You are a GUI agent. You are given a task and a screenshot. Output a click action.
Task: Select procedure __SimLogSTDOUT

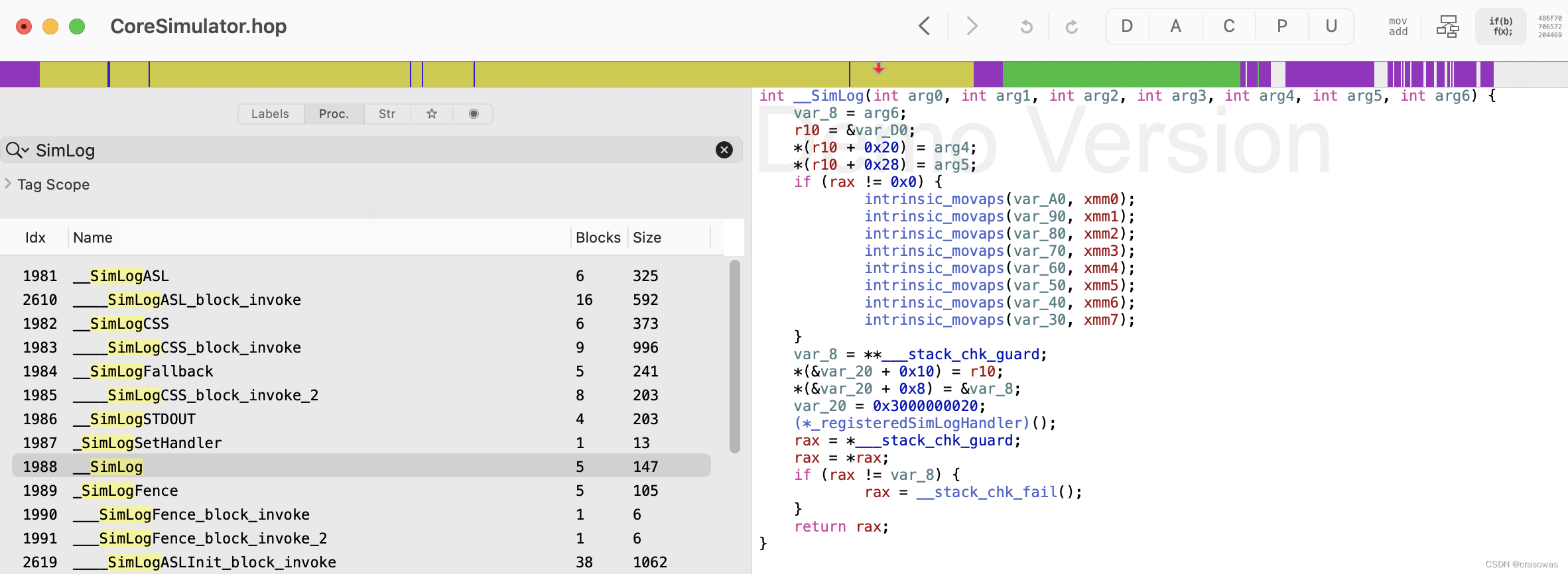click(x=361, y=419)
